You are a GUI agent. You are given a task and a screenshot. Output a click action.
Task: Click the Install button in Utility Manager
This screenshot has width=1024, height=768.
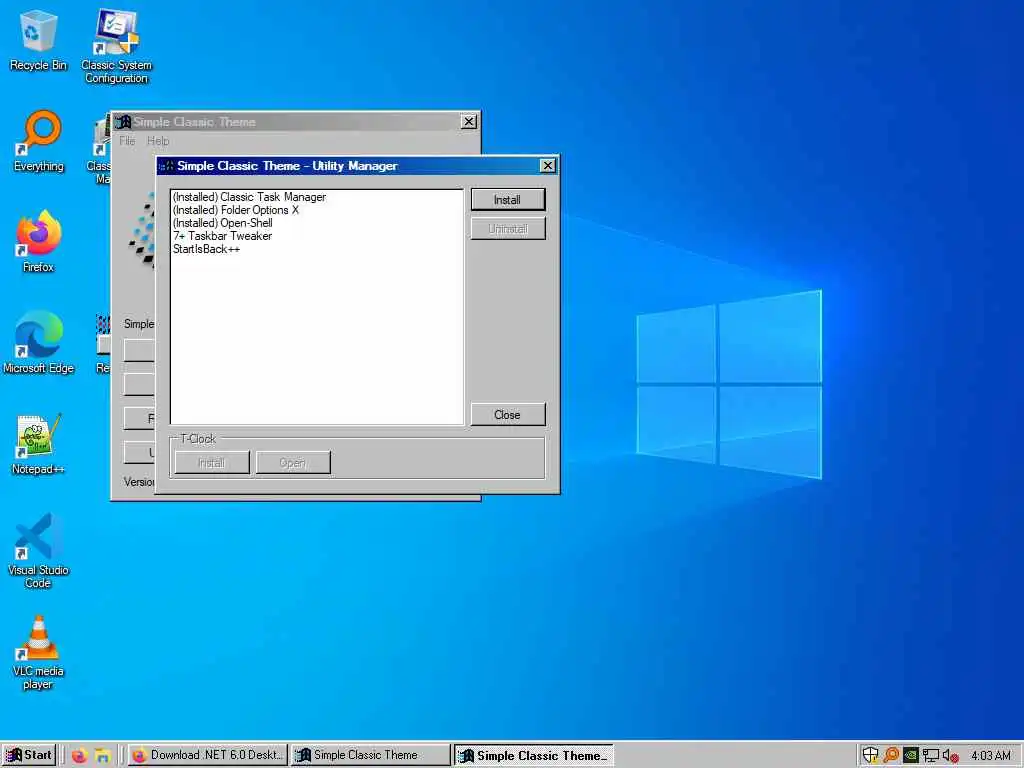click(x=507, y=200)
